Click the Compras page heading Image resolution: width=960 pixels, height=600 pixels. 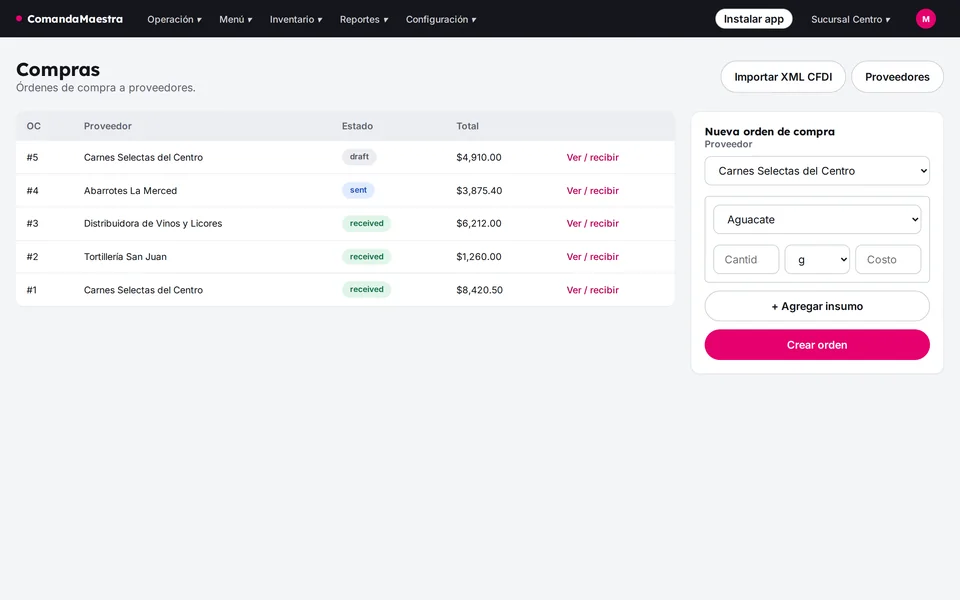[x=58, y=70]
